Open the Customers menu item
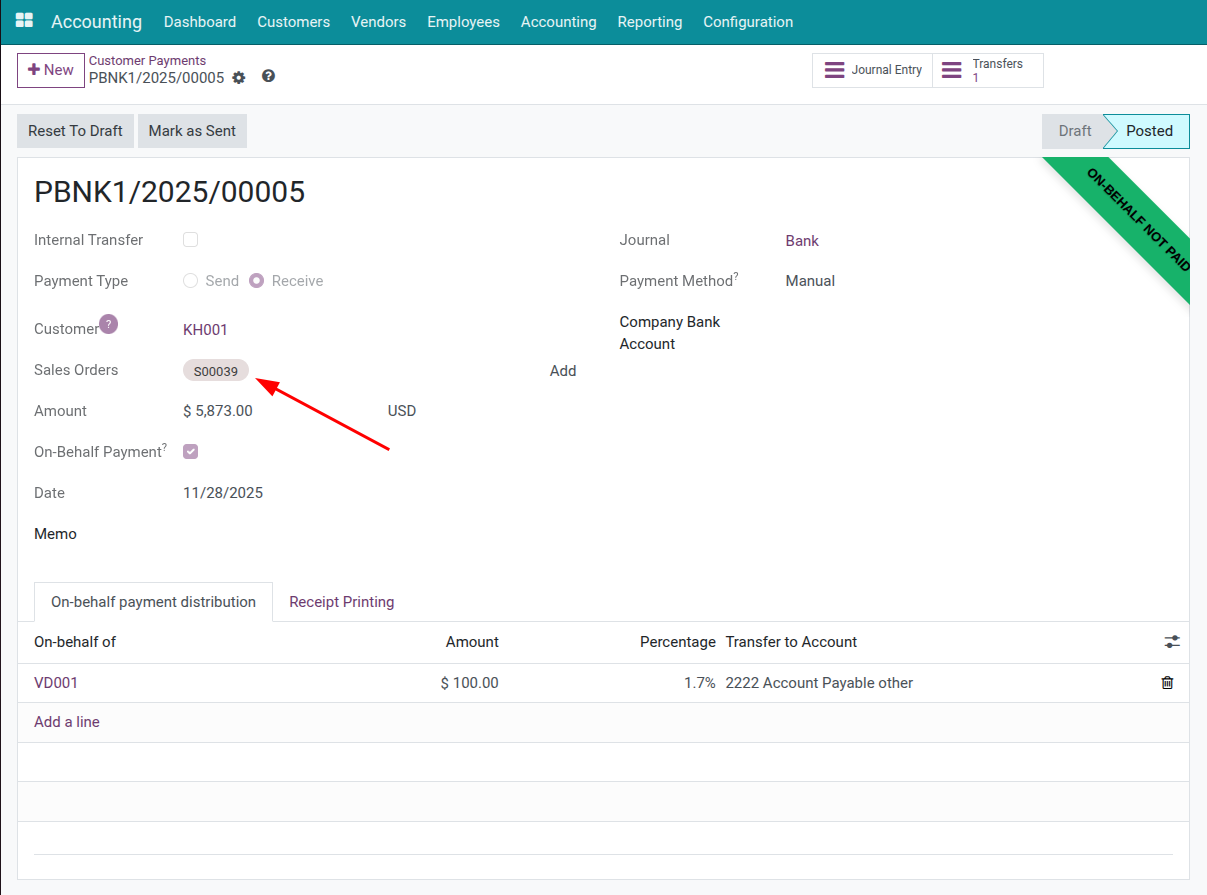 coord(293,22)
